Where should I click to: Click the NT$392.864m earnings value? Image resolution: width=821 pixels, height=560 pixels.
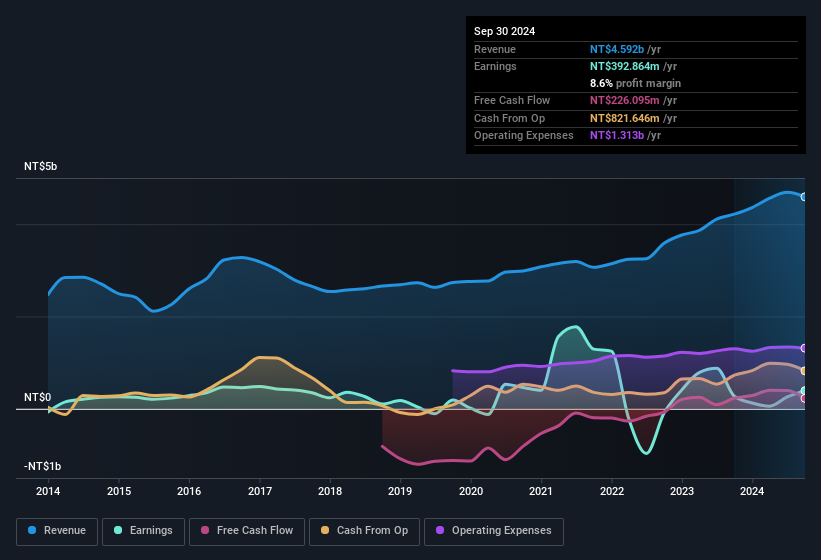tap(625, 66)
